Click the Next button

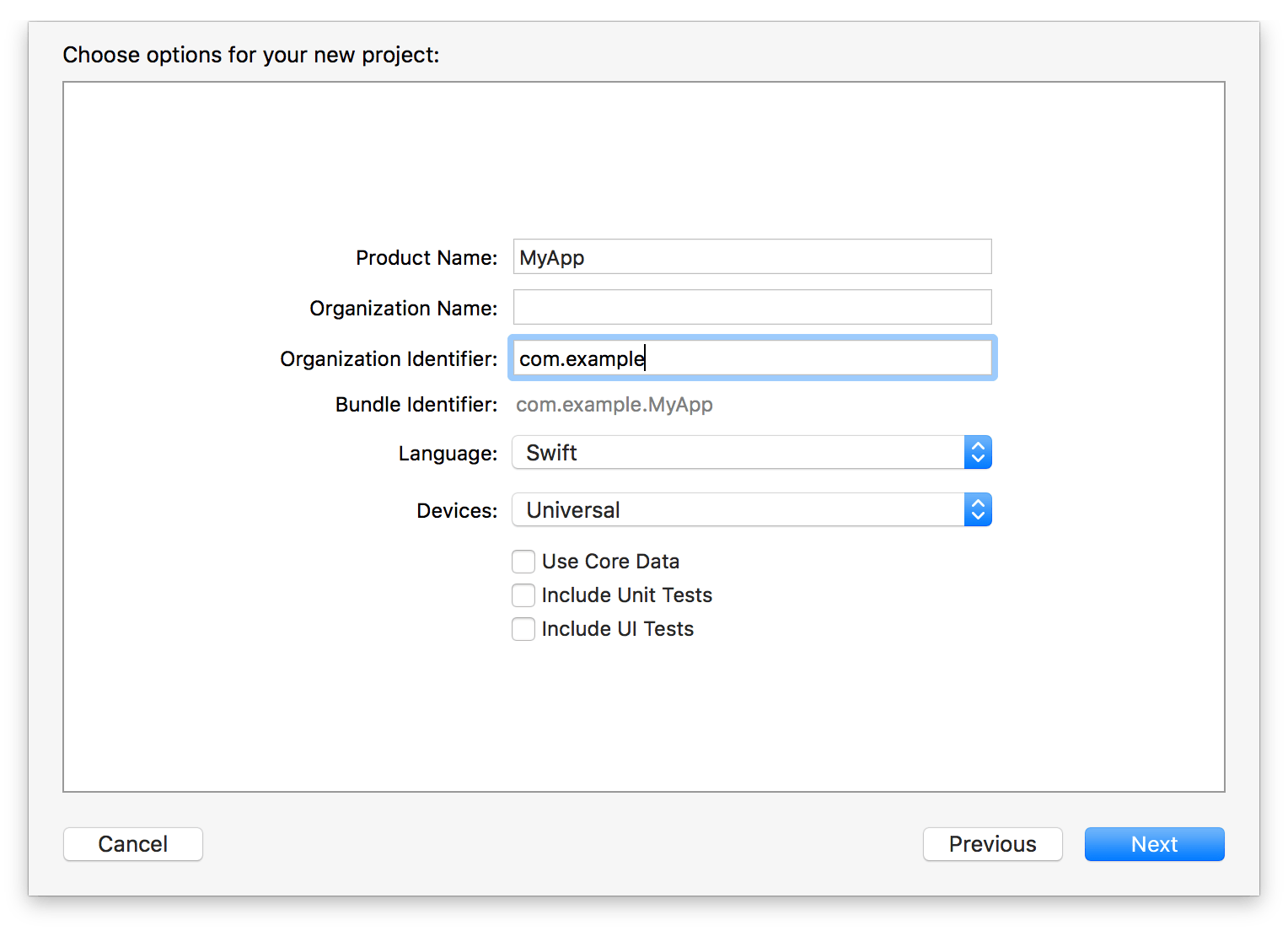point(1153,844)
